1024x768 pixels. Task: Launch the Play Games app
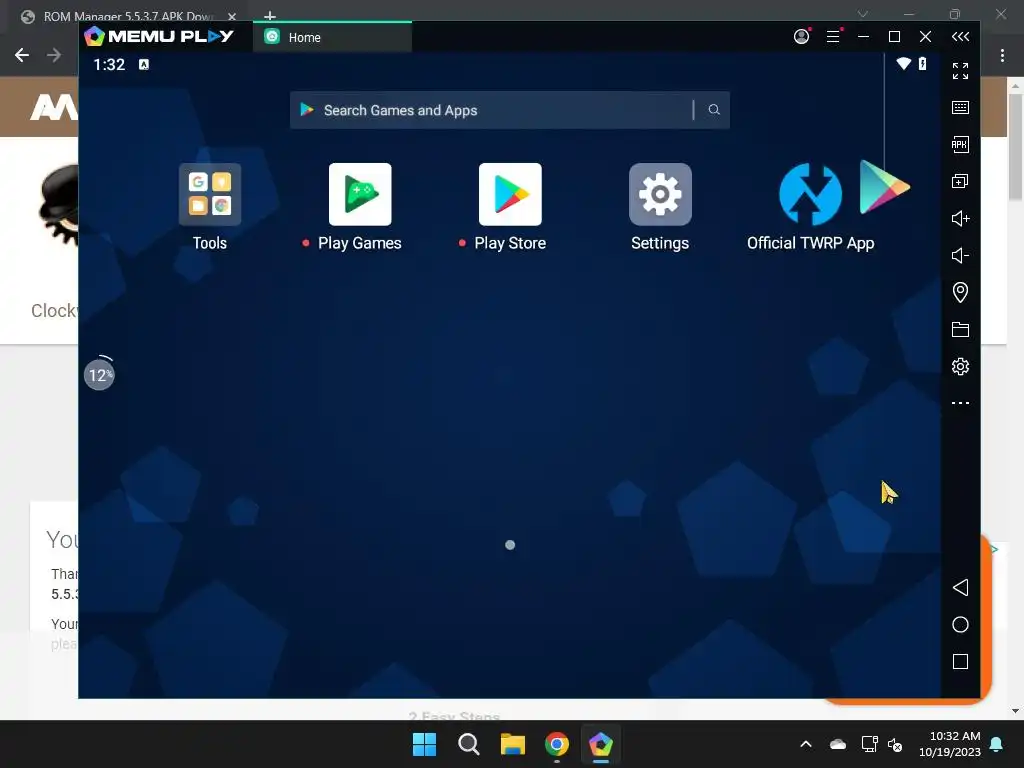[360, 195]
